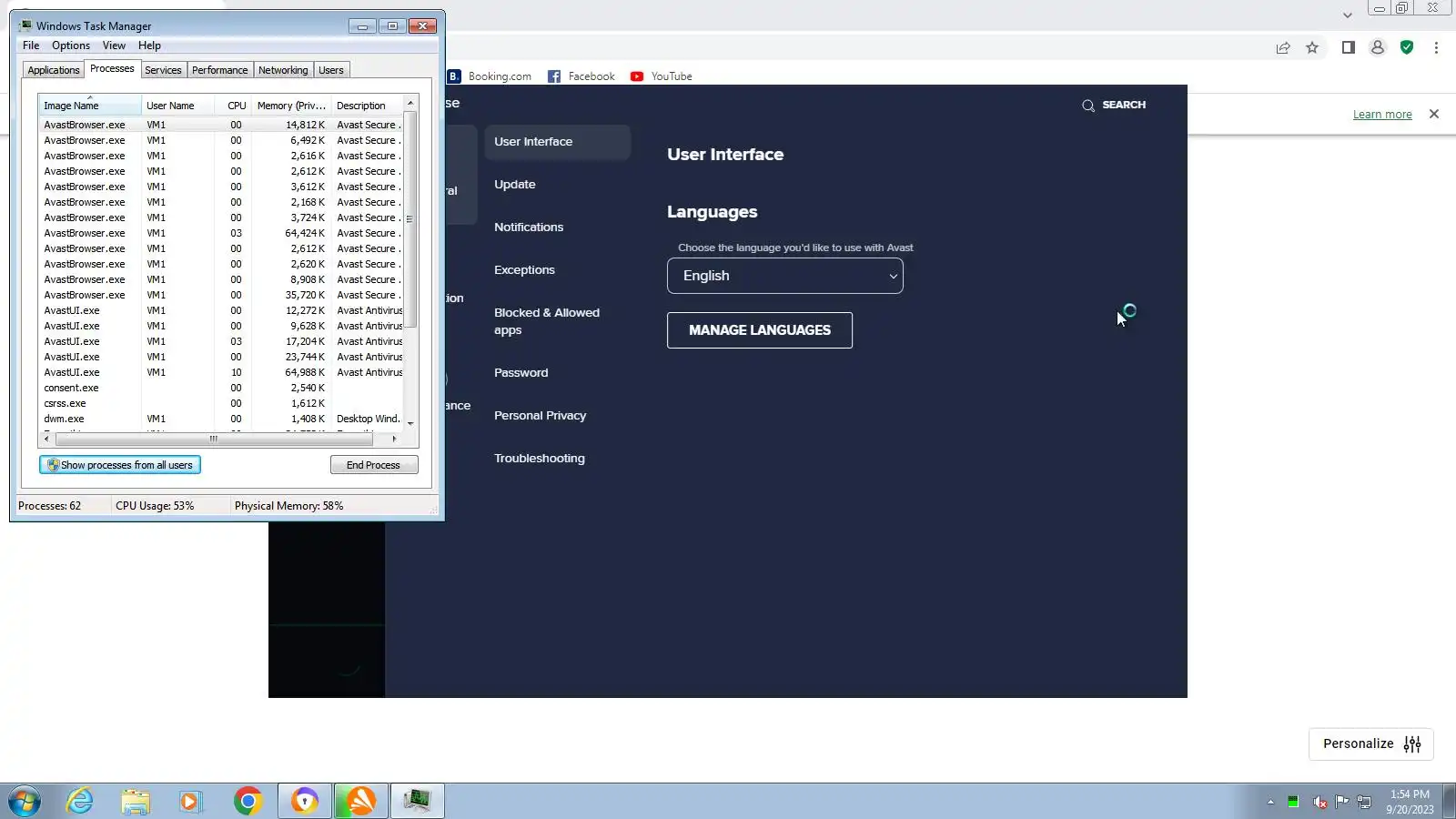The width and height of the screenshot is (1456, 819).
Task: Switch to Avast Antivirus on the taskbar
Action: (361, 801)
